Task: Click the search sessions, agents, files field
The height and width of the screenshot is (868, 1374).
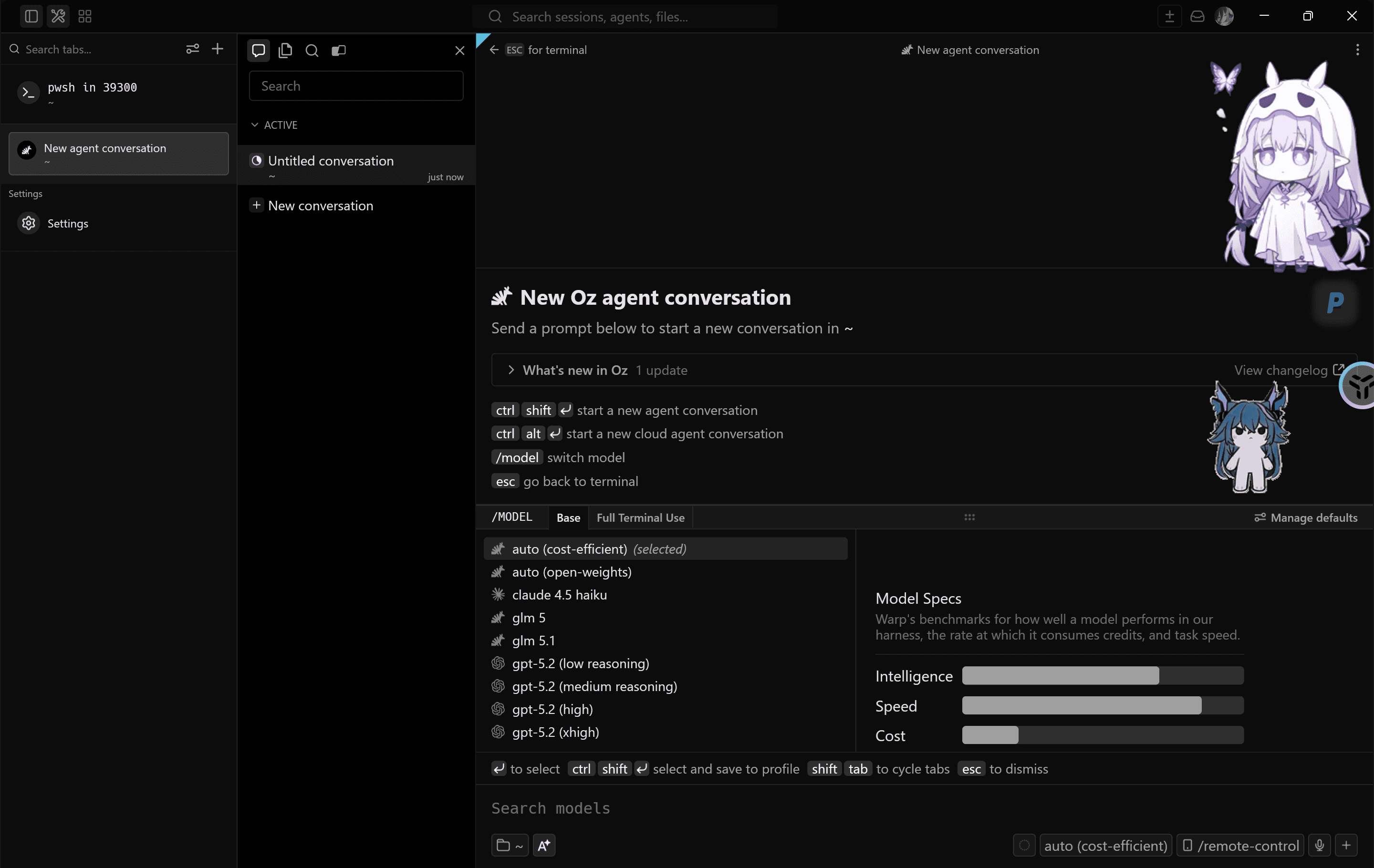Action: (625, 17)
